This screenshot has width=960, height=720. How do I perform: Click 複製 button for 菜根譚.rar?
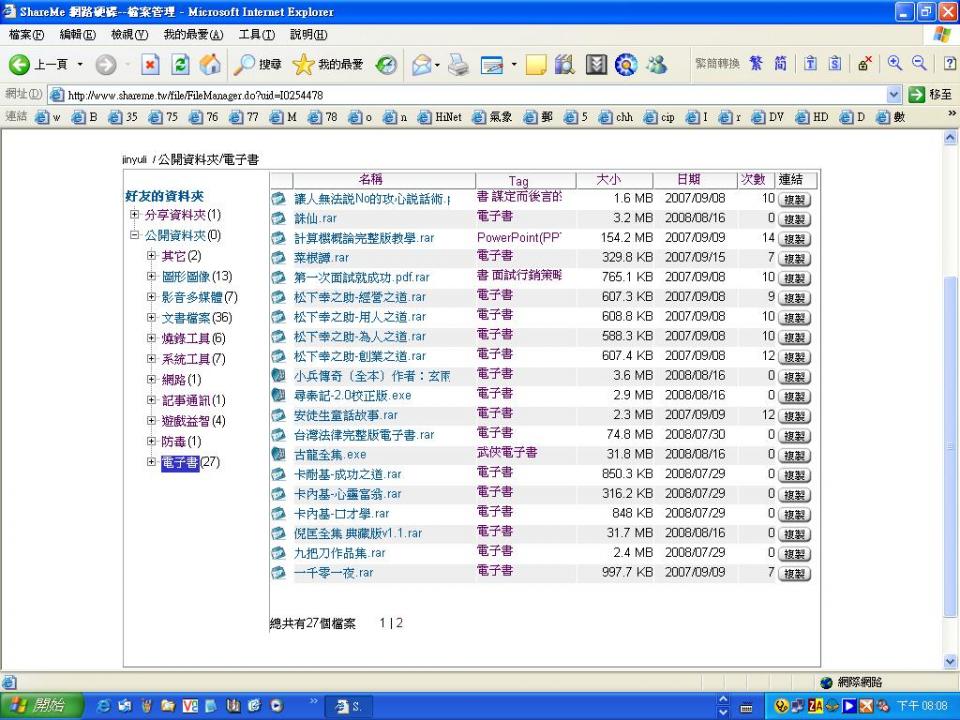794,258
